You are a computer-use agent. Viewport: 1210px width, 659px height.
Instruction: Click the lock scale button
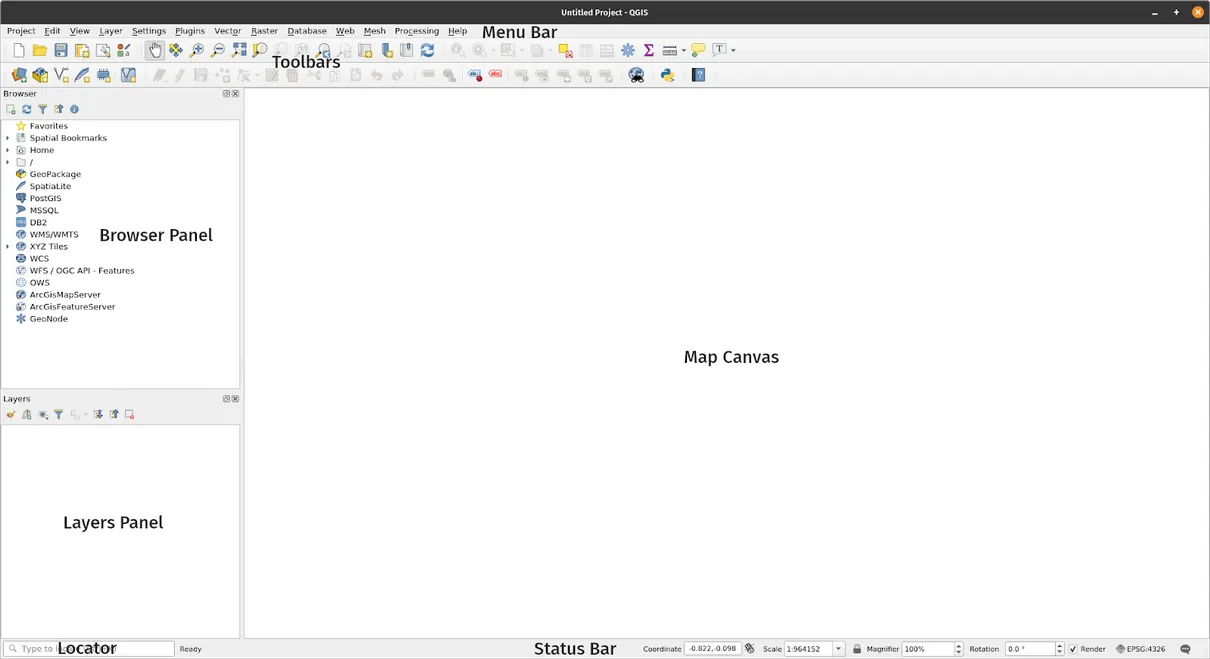pos(857,648)
